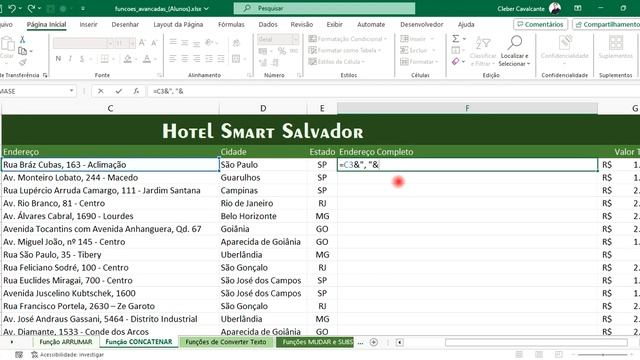Confirm the formula with checkmark button
Viewport: 640px width, 360px height.
click(x=118, y=91)
